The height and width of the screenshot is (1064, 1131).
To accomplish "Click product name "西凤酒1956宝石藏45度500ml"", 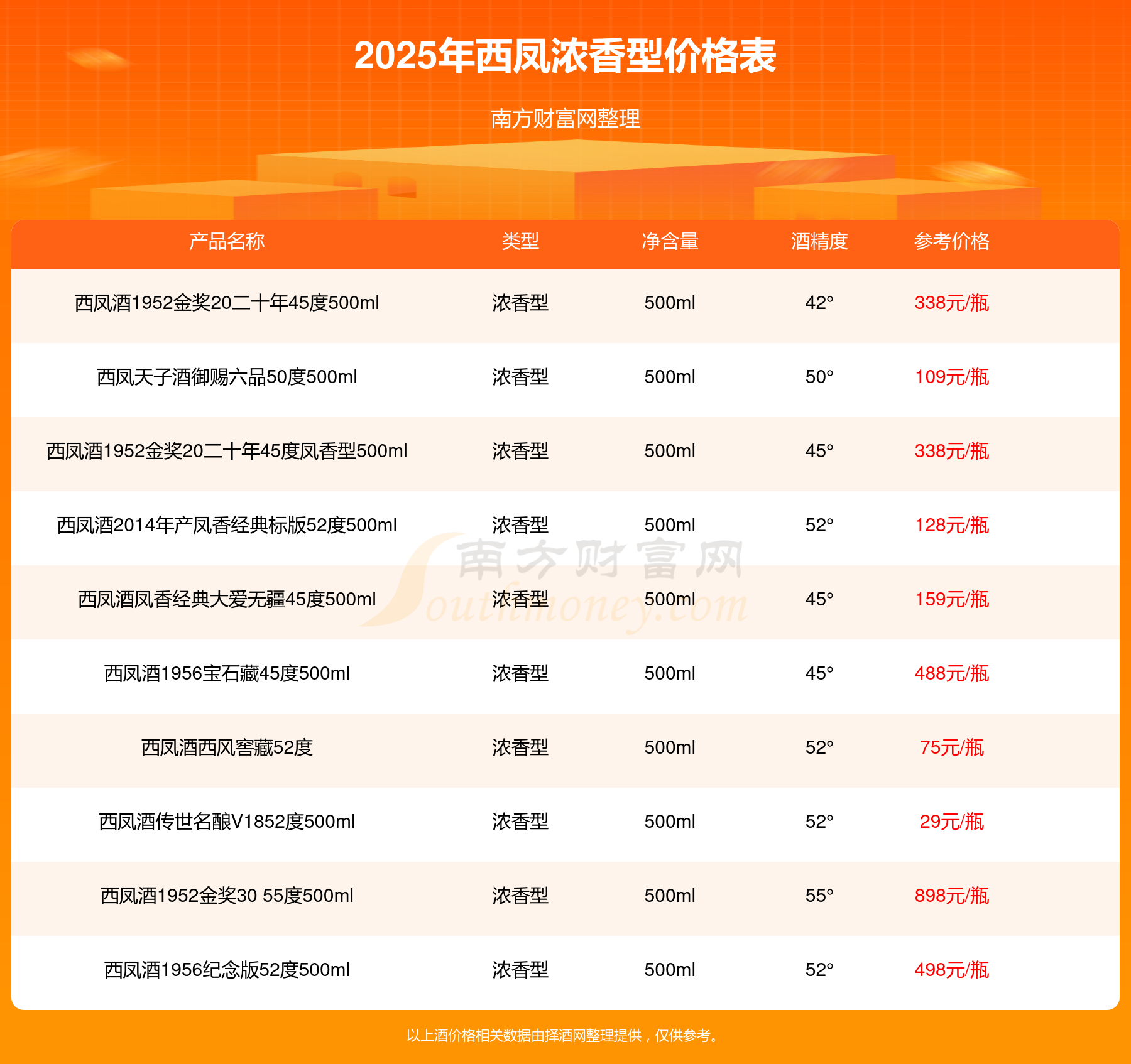I will click(x=227, y=673).
